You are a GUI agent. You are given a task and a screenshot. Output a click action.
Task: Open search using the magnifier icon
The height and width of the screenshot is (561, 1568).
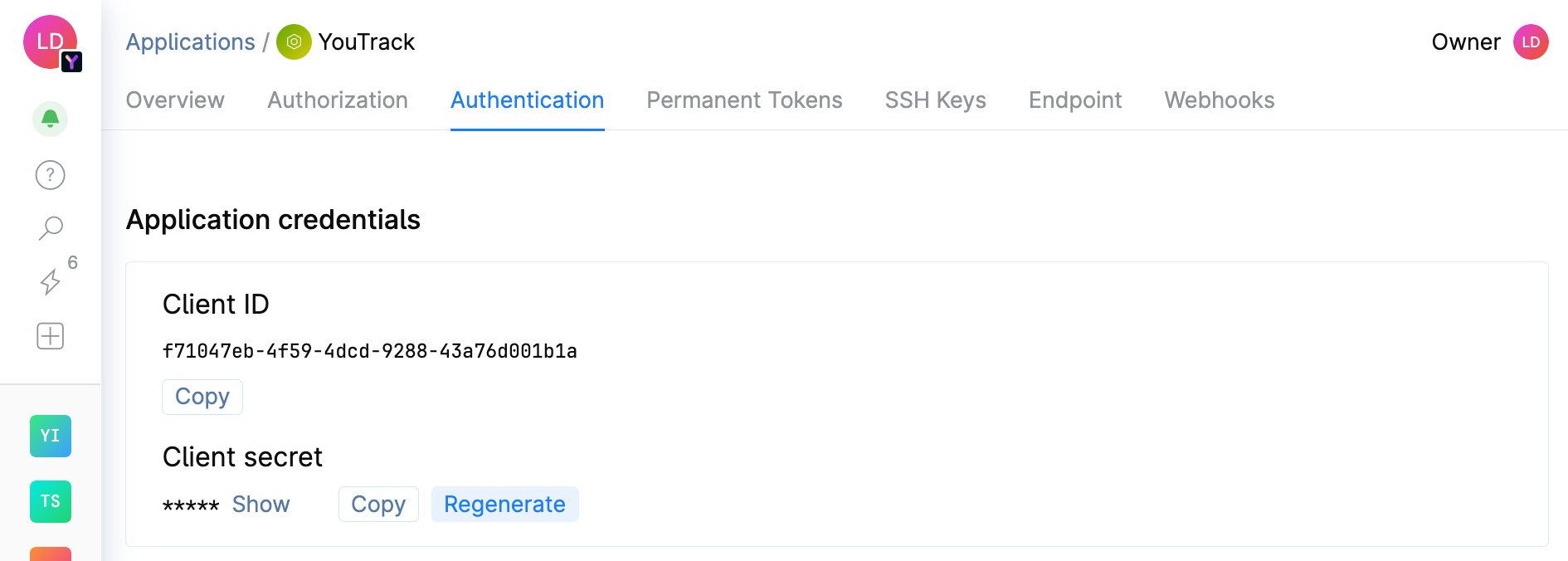click(x=50, y=227)
